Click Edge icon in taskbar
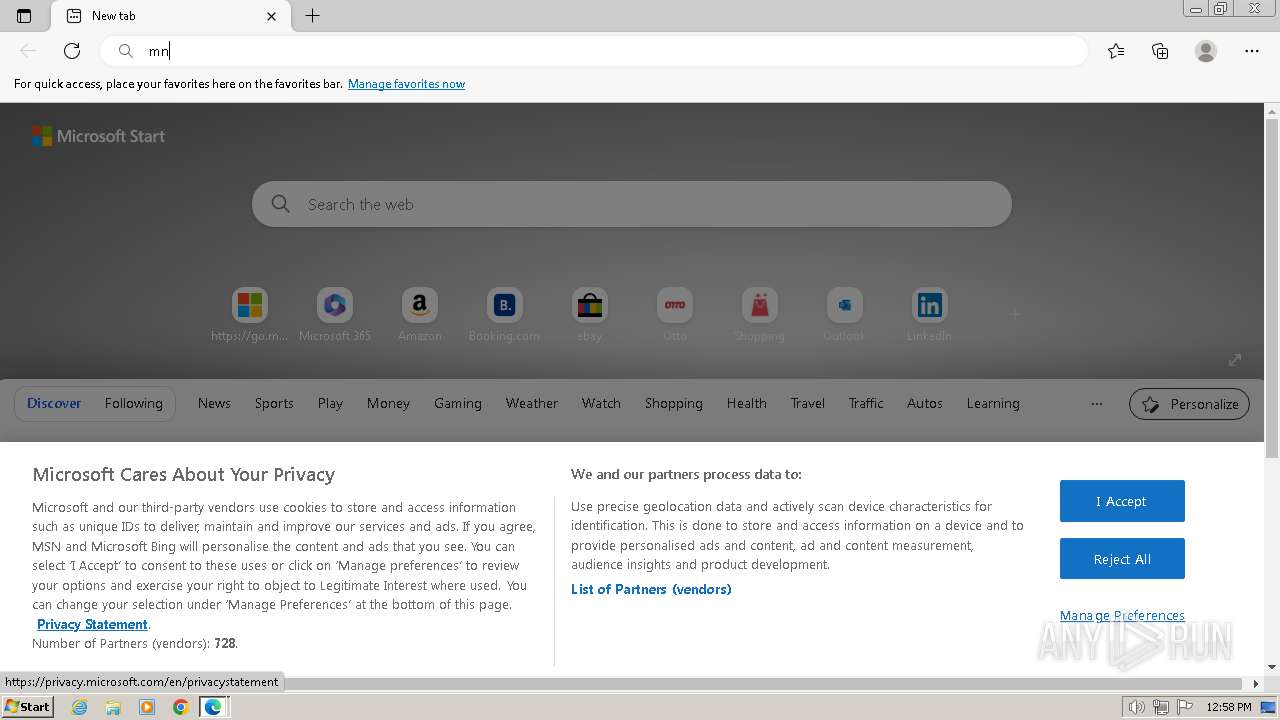 213,707
